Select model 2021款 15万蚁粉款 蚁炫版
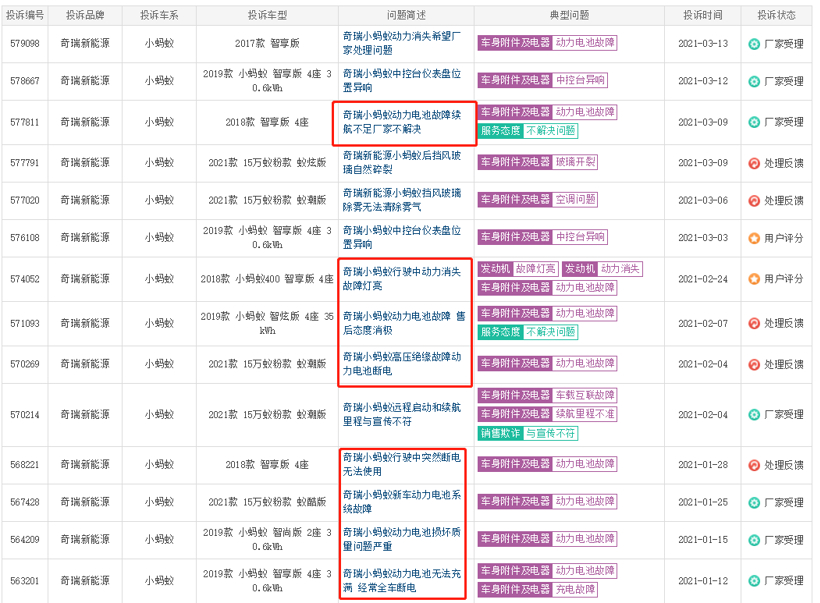 point(267,163)
